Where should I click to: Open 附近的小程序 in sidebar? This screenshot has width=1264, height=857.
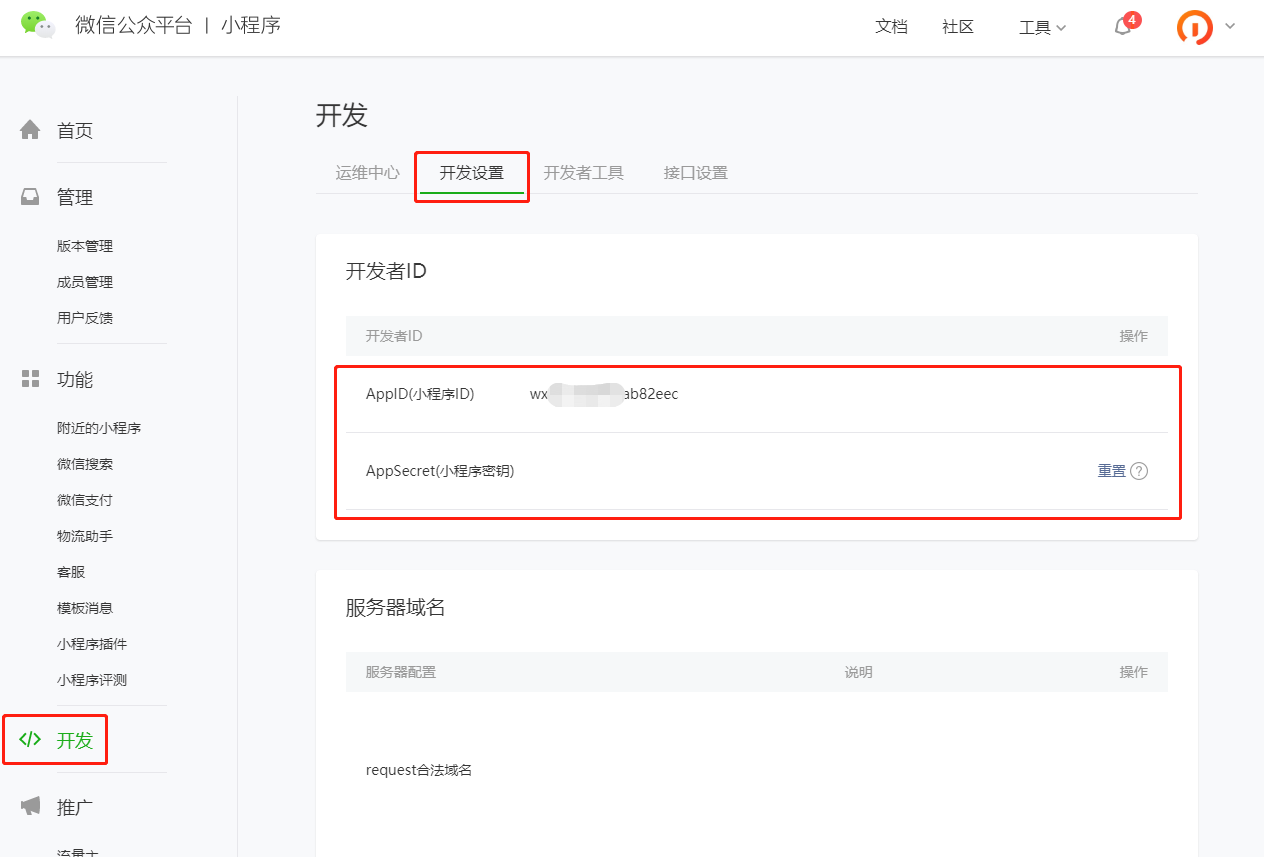(99, 428)
